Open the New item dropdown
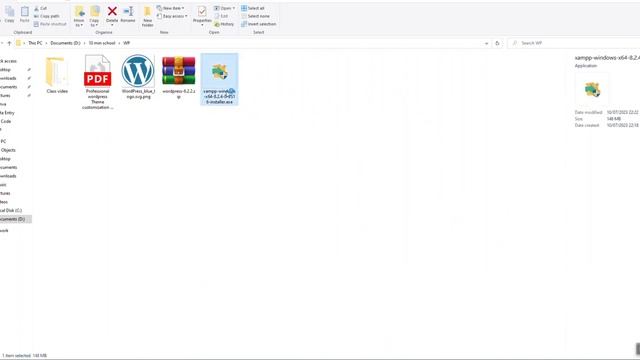This screenshot has width=640, height=360. pos(170,8)
